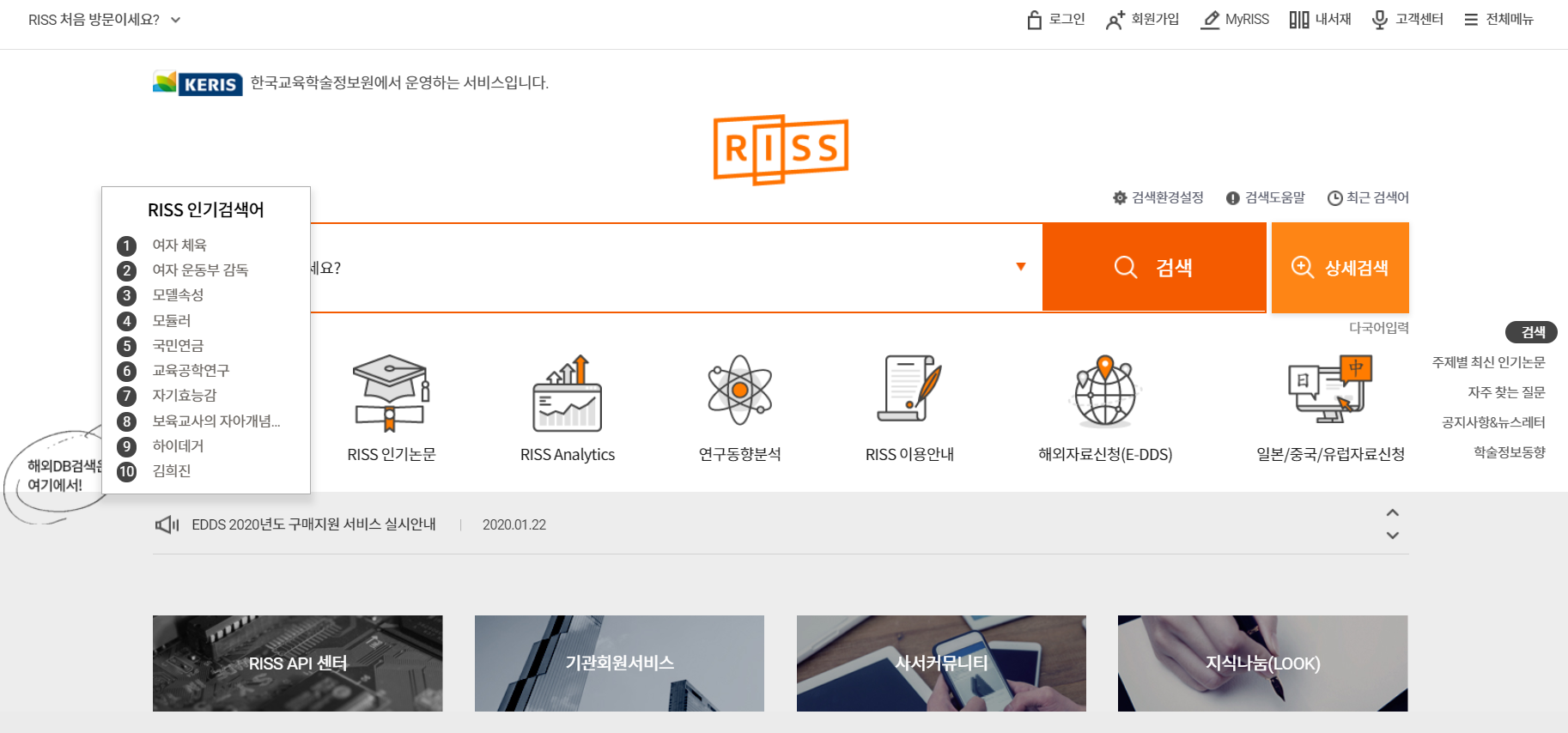
Task: Select popular keyword 여자 체육
Action: tap(179, 245)
